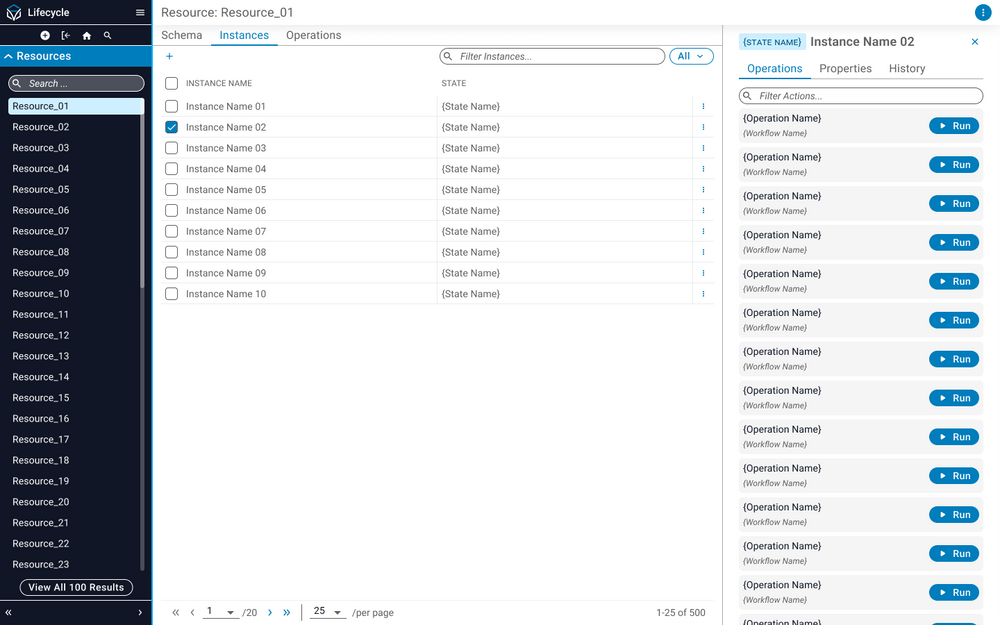Screen dimensions: 1000x625
Task: Open the All filter dropdown
Action: (690, 56)
